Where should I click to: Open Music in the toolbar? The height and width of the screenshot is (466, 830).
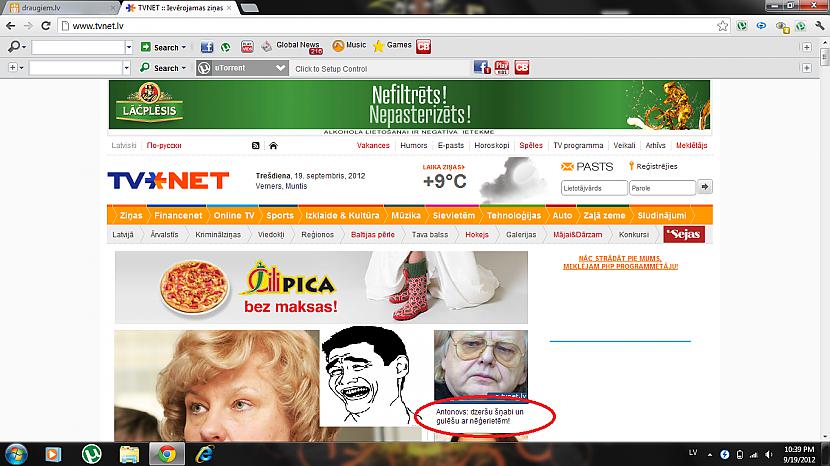tap(349, 46)
